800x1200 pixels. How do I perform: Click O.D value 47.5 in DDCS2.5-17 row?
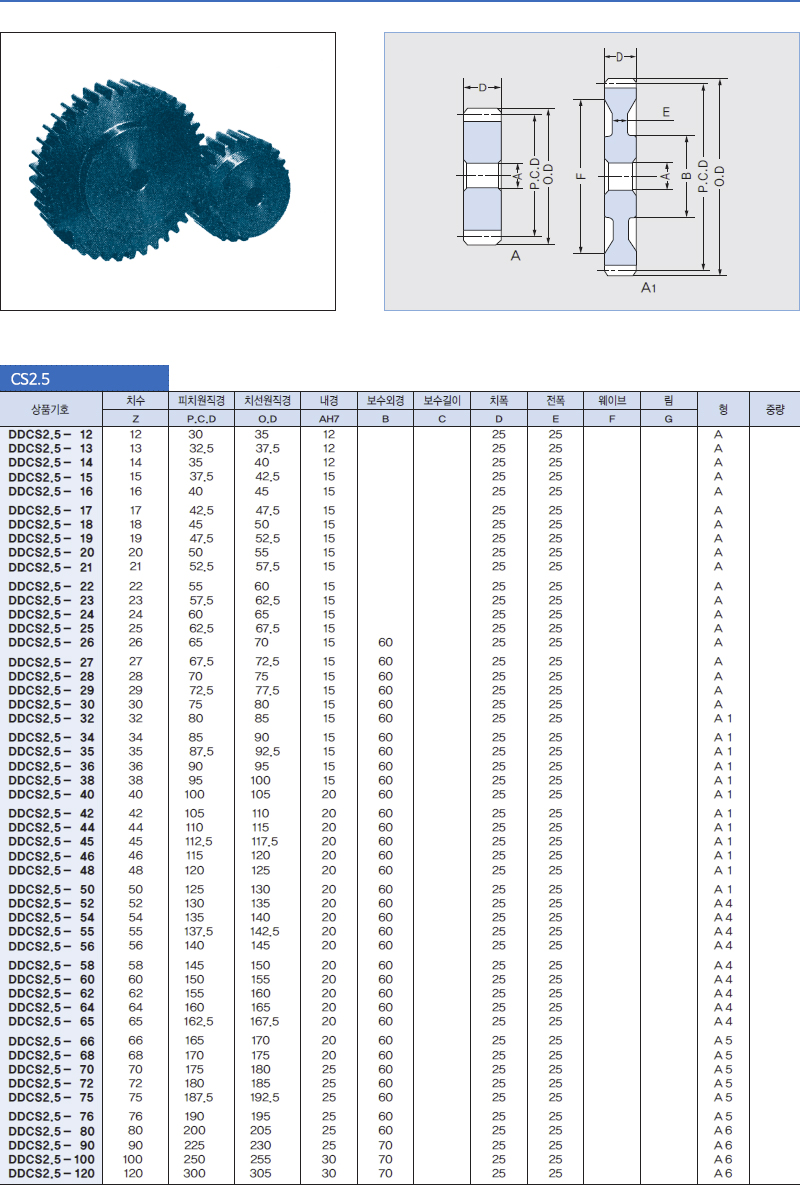pos(267,510)
